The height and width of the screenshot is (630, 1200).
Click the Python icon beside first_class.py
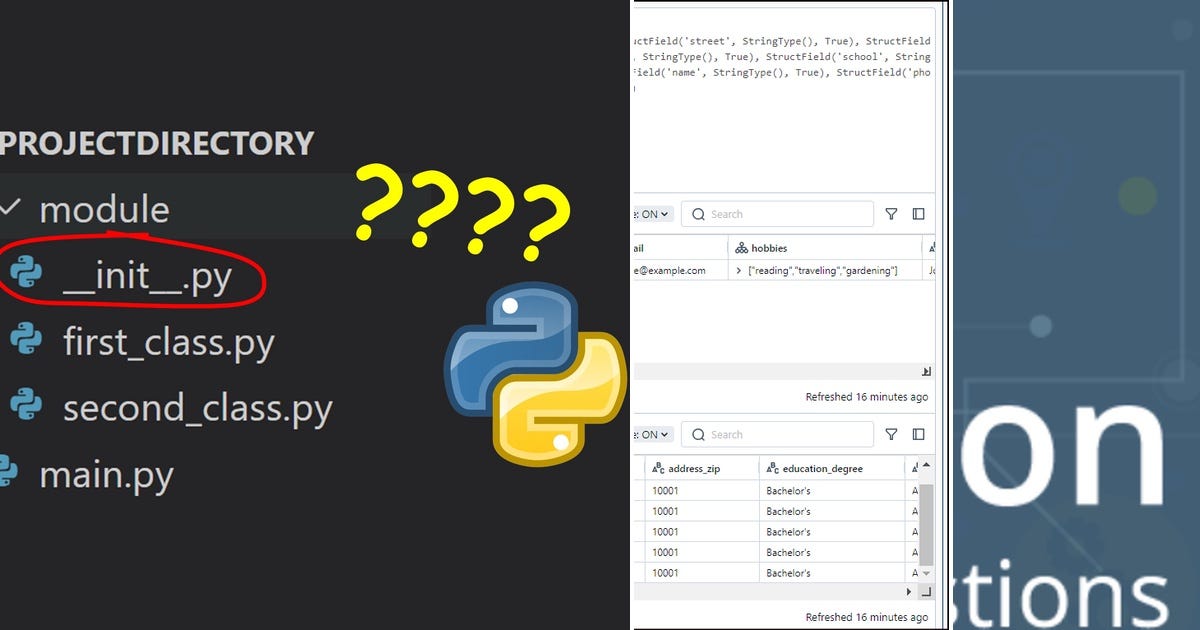pyautogui.click(x=25, y=340)
